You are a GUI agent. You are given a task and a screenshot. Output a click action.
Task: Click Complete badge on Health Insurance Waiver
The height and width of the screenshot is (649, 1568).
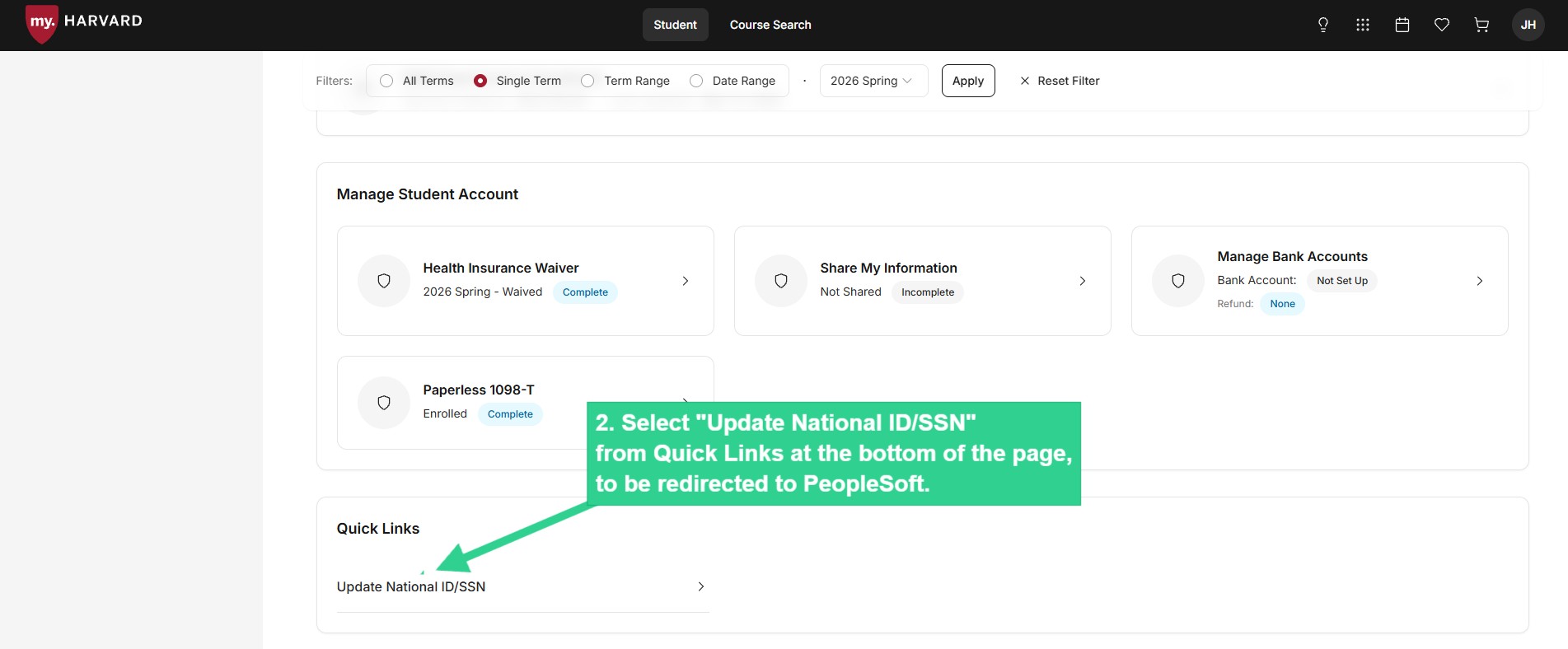point(585,292)
